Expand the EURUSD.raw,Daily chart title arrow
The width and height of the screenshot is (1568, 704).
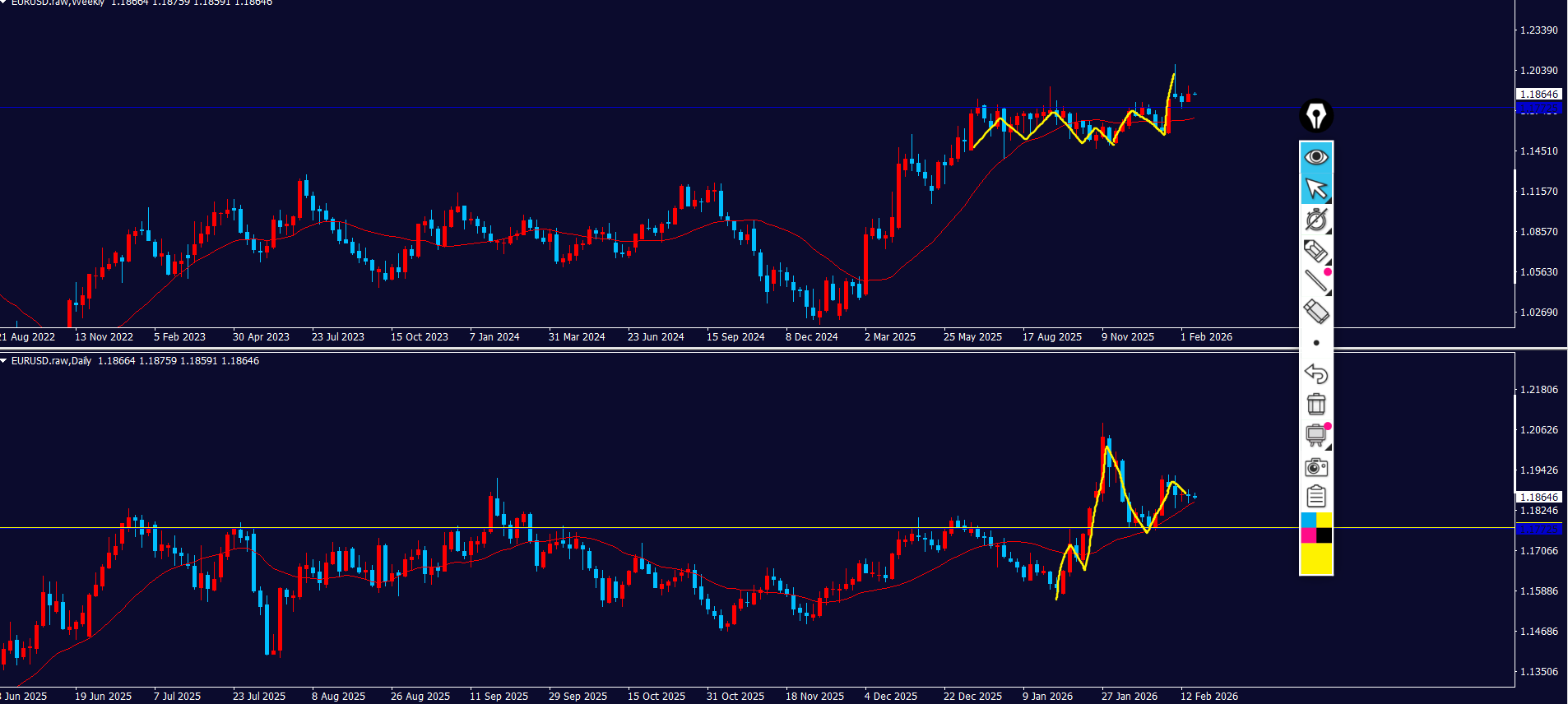(4, 361)
